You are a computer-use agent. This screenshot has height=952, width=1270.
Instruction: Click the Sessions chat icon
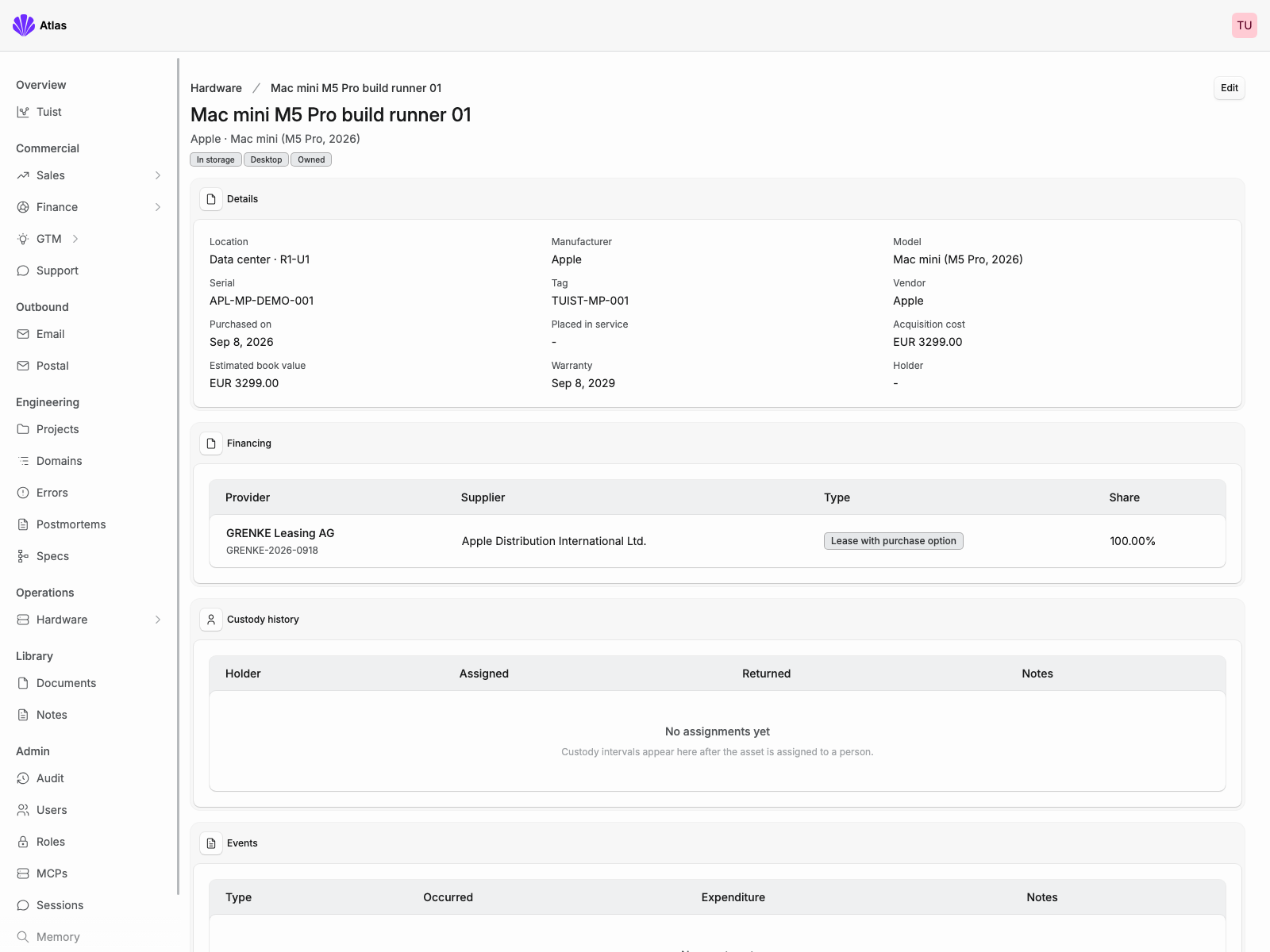pos(23,905)
